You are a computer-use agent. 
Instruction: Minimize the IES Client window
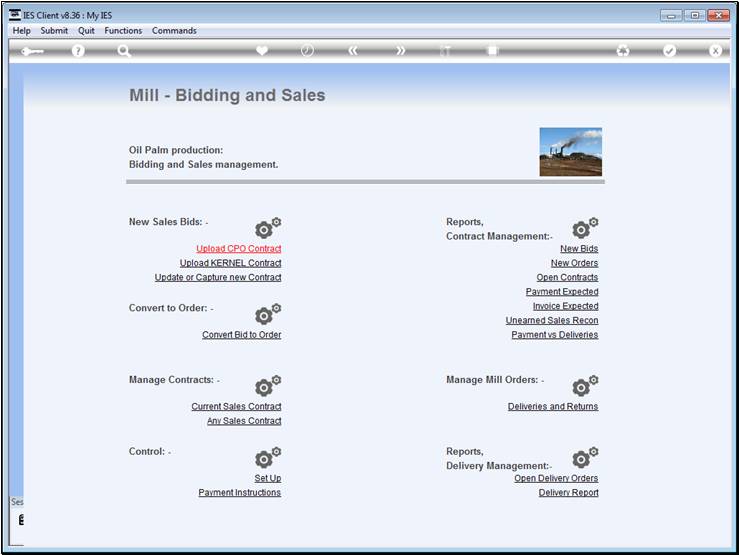click(x=671, y=16)
